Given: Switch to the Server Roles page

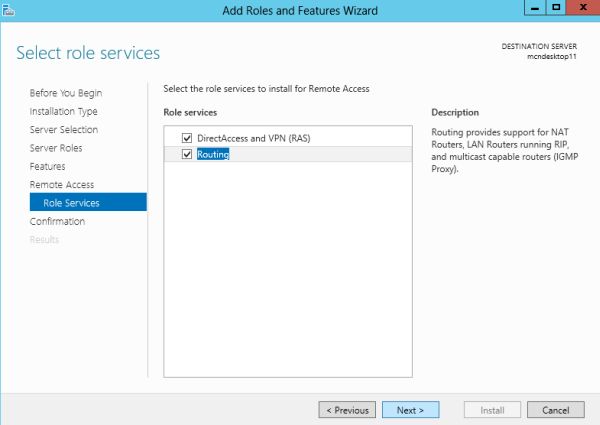Looking at the screenshot, I should click(x=56, y=148).
